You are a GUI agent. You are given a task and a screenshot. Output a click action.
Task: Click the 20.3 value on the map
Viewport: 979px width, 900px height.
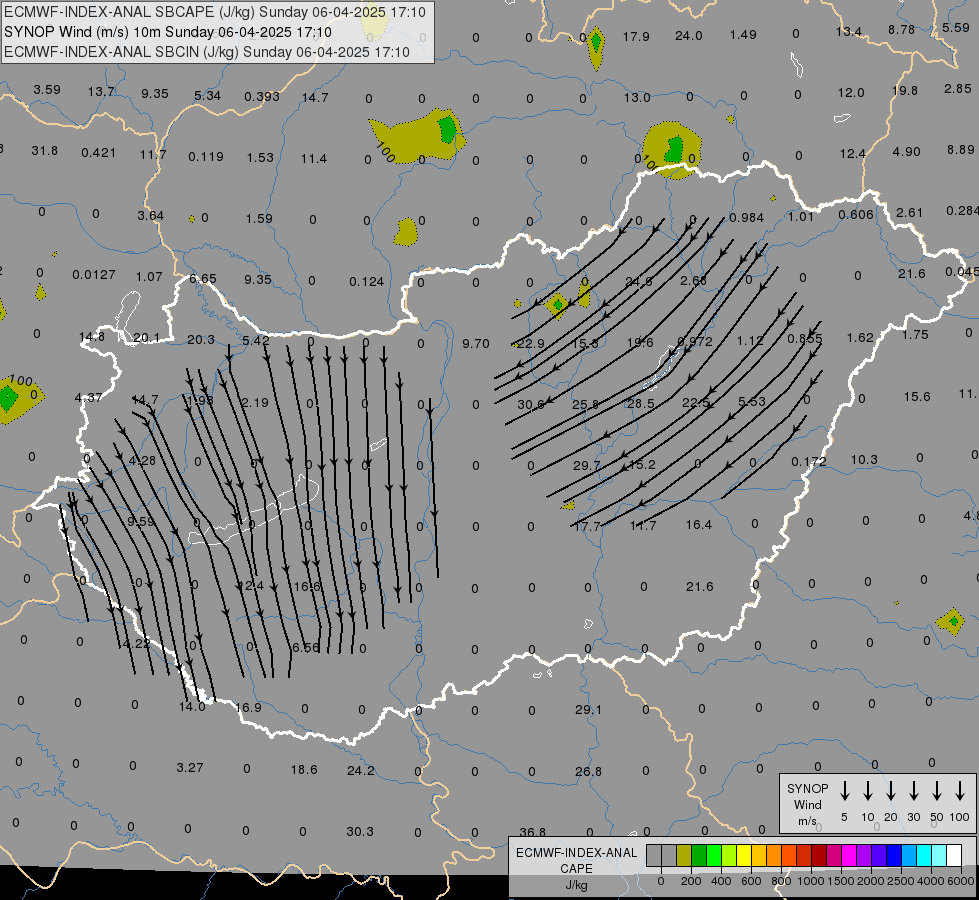201,339
